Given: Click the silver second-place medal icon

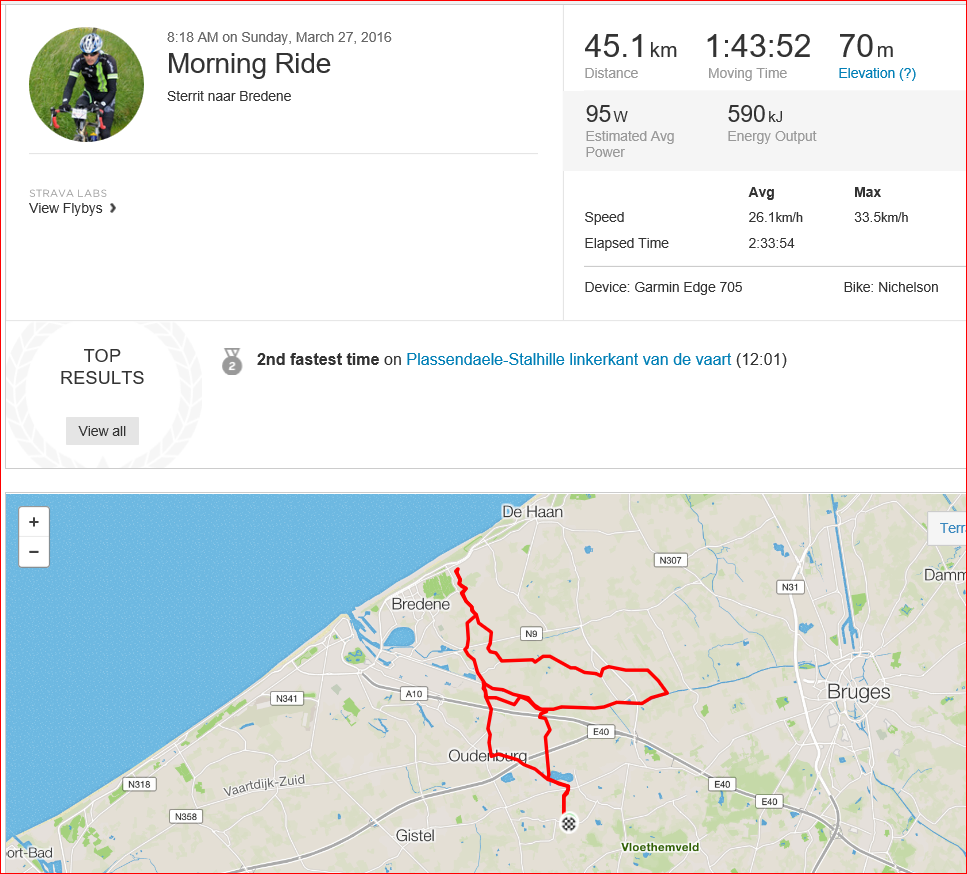Looking at the screenshot, I should [x=232, y=360].
